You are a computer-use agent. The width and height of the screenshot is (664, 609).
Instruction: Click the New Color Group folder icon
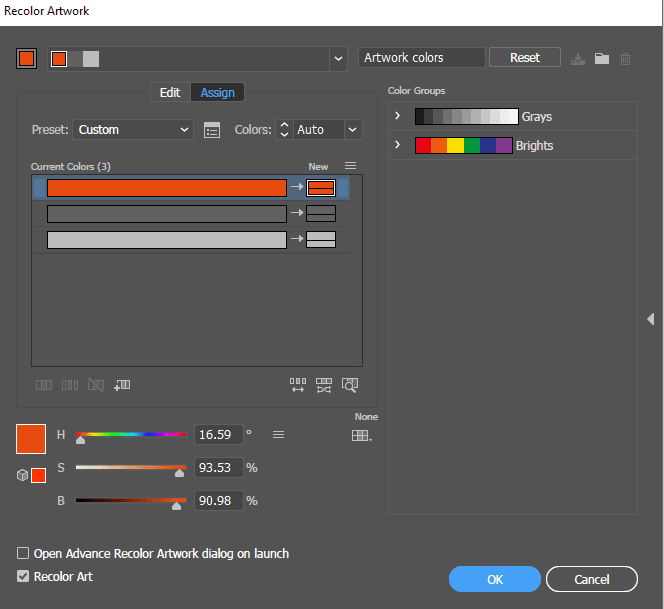tap(602, 58)
